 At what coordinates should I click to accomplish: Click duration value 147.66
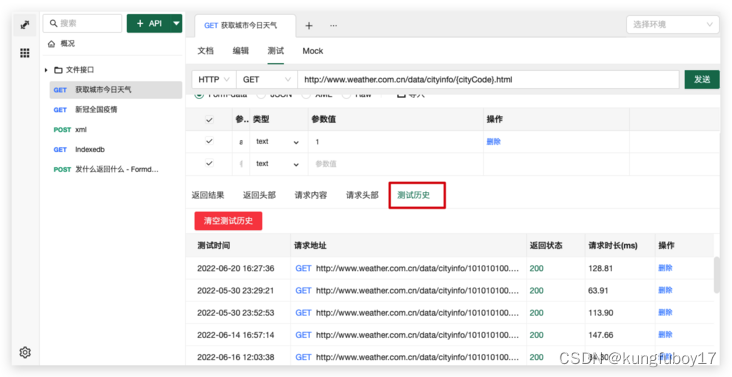pos(600,335)
